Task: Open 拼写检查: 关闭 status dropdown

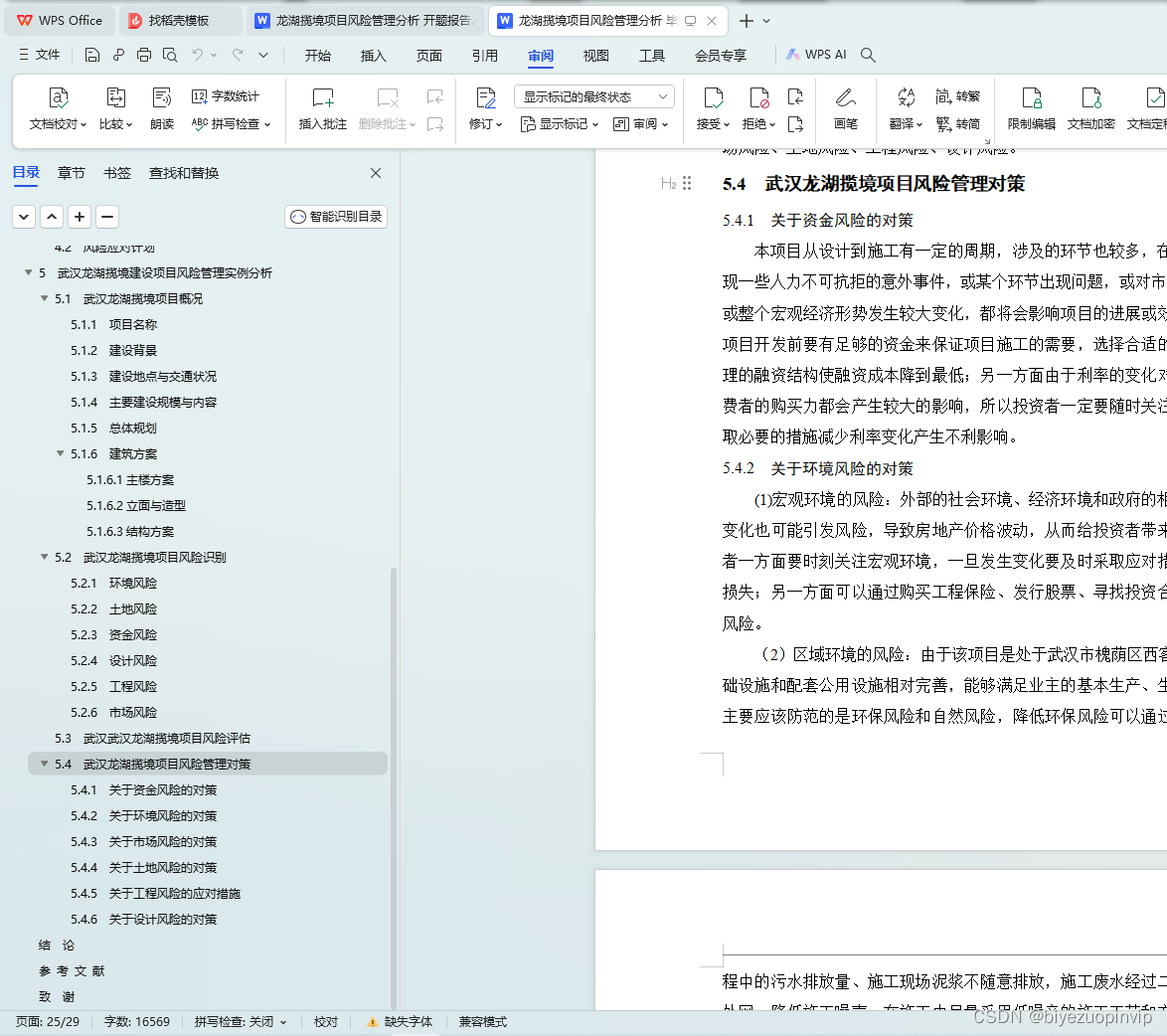Action: click(x=241, y=1022)
